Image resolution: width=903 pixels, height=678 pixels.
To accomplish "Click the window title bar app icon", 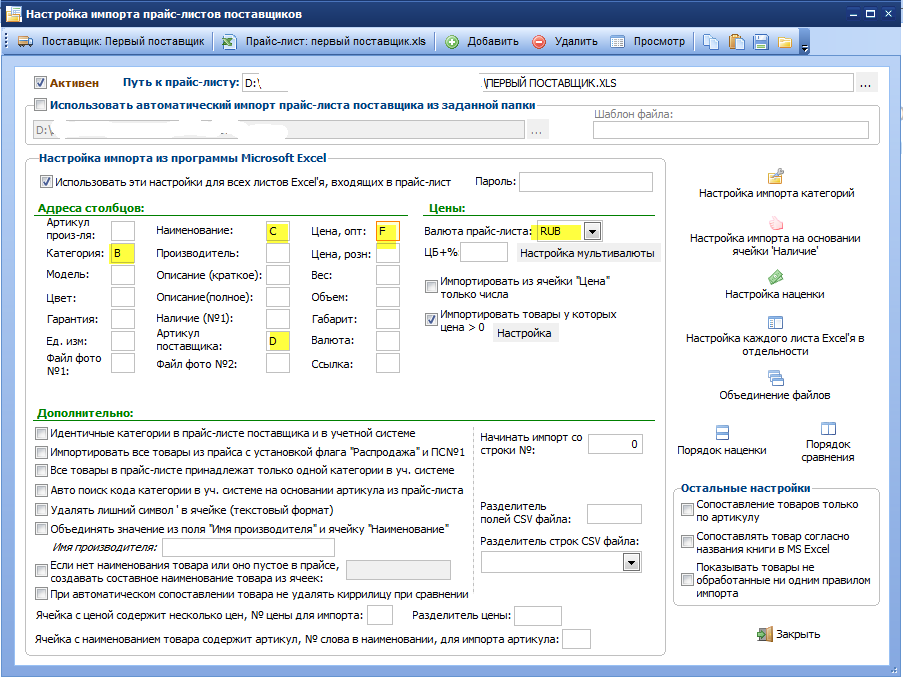I will tap(14, 14).
